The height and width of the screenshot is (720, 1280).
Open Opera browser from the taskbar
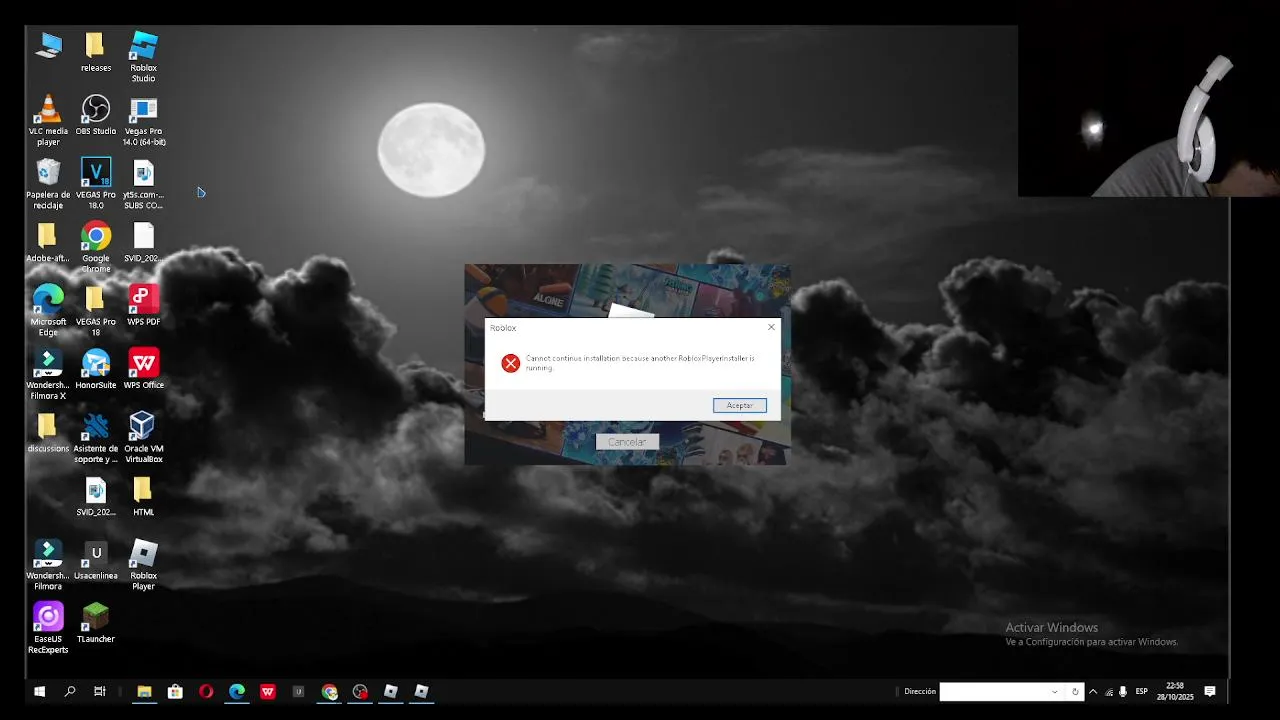pyautogui.click(x=206, y=691)
